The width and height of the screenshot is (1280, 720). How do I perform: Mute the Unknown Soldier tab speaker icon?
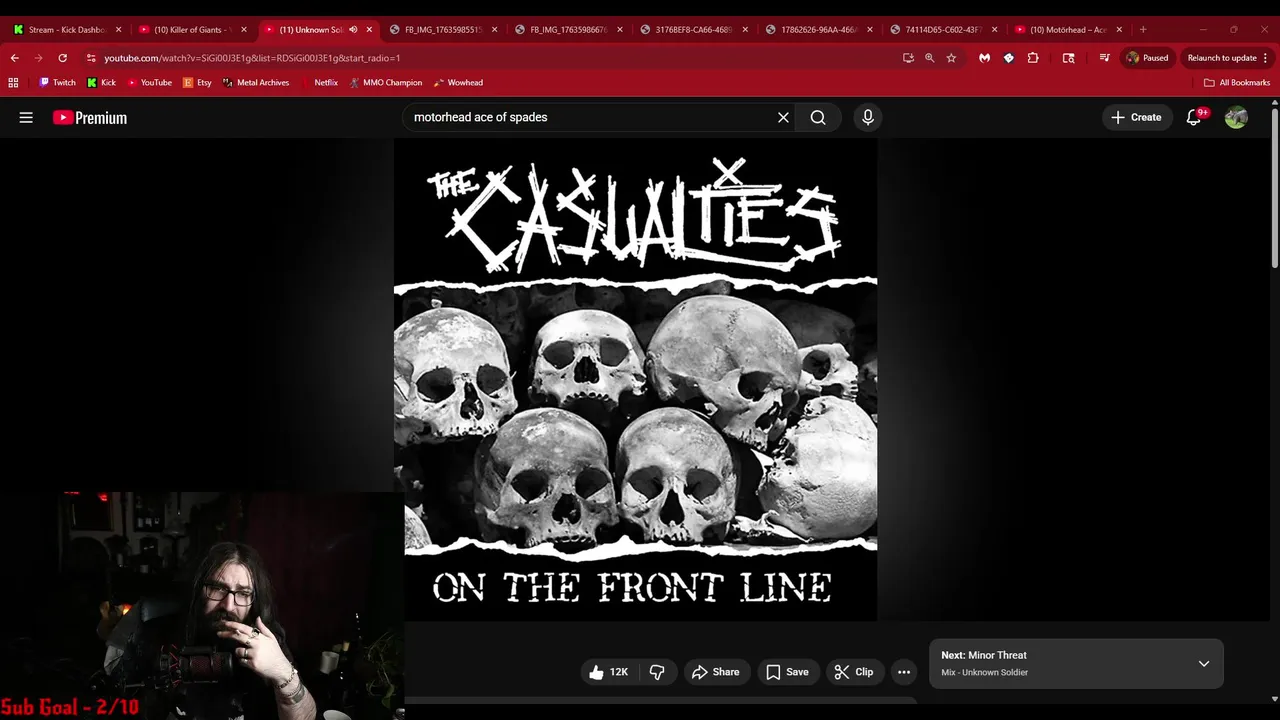353,30
